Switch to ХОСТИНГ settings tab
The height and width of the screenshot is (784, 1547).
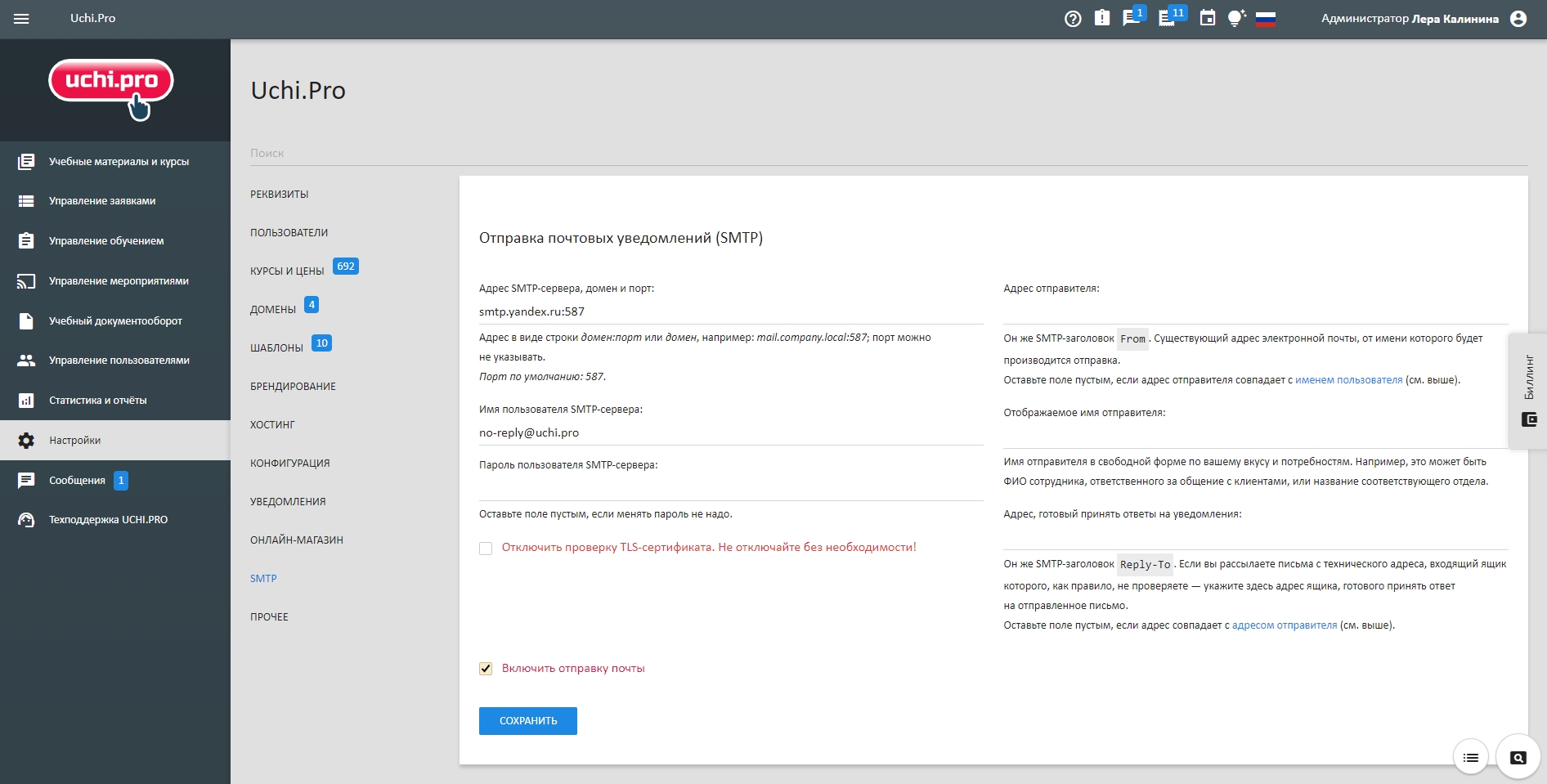(x=272, y=425)
